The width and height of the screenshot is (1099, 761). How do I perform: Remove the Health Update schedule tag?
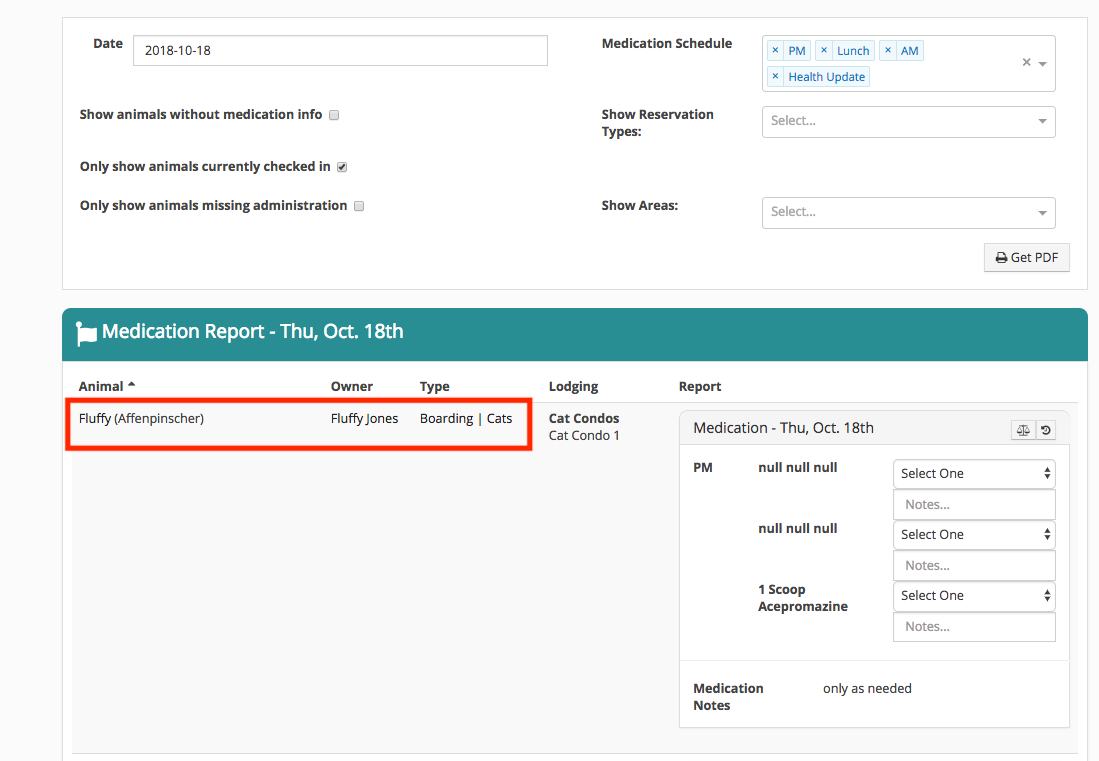776,76
